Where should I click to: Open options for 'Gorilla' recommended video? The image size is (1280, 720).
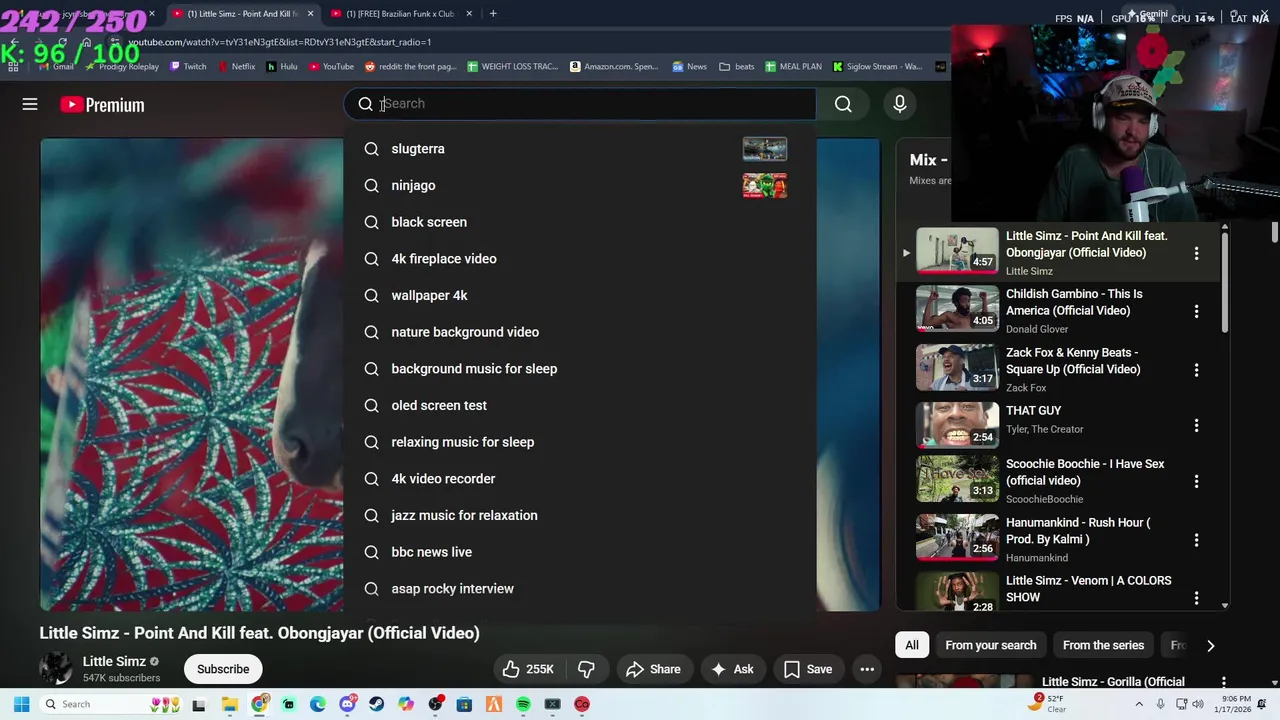click(x=1223, y=682)
